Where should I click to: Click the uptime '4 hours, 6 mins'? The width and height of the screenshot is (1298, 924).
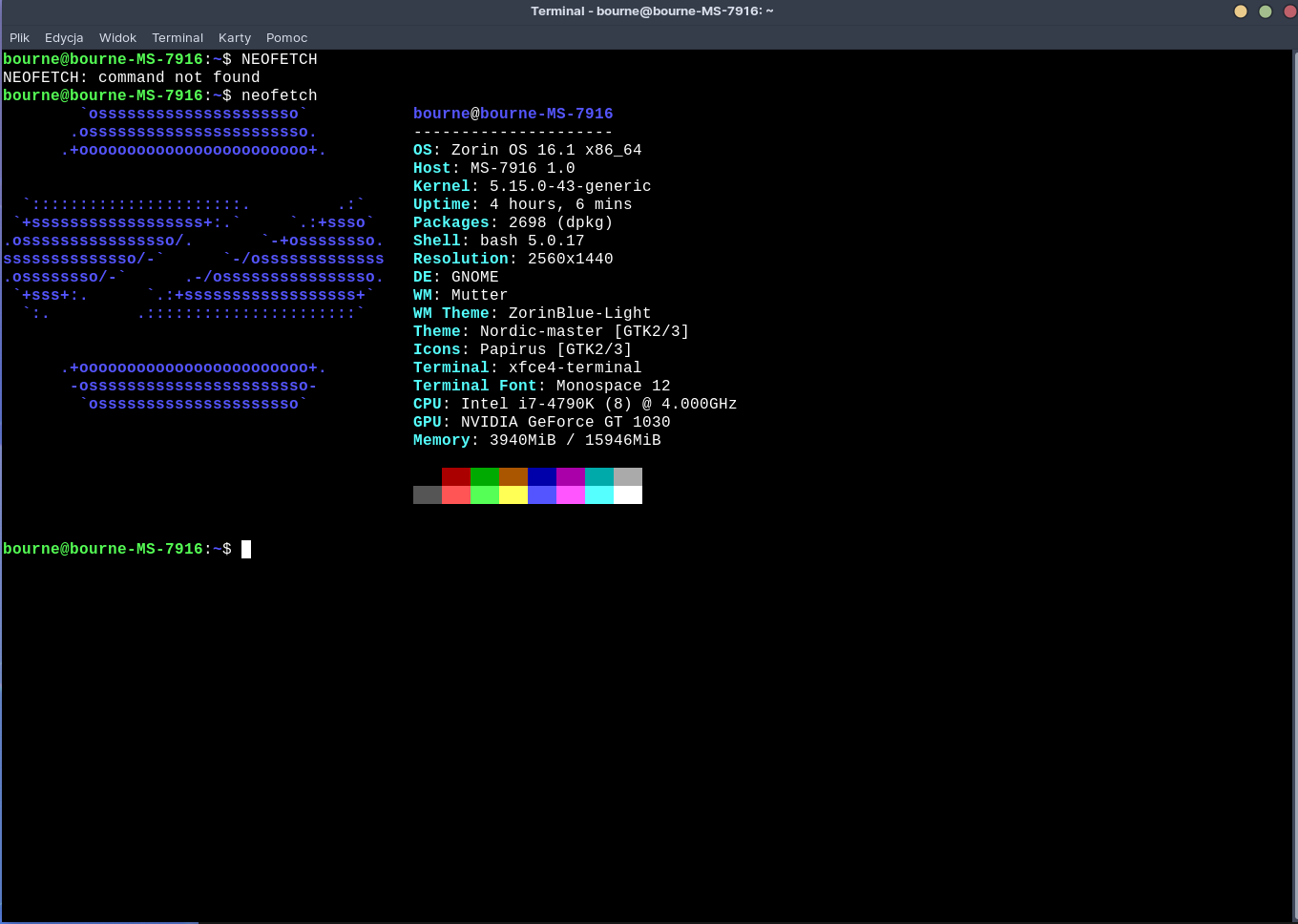[561, 204]
